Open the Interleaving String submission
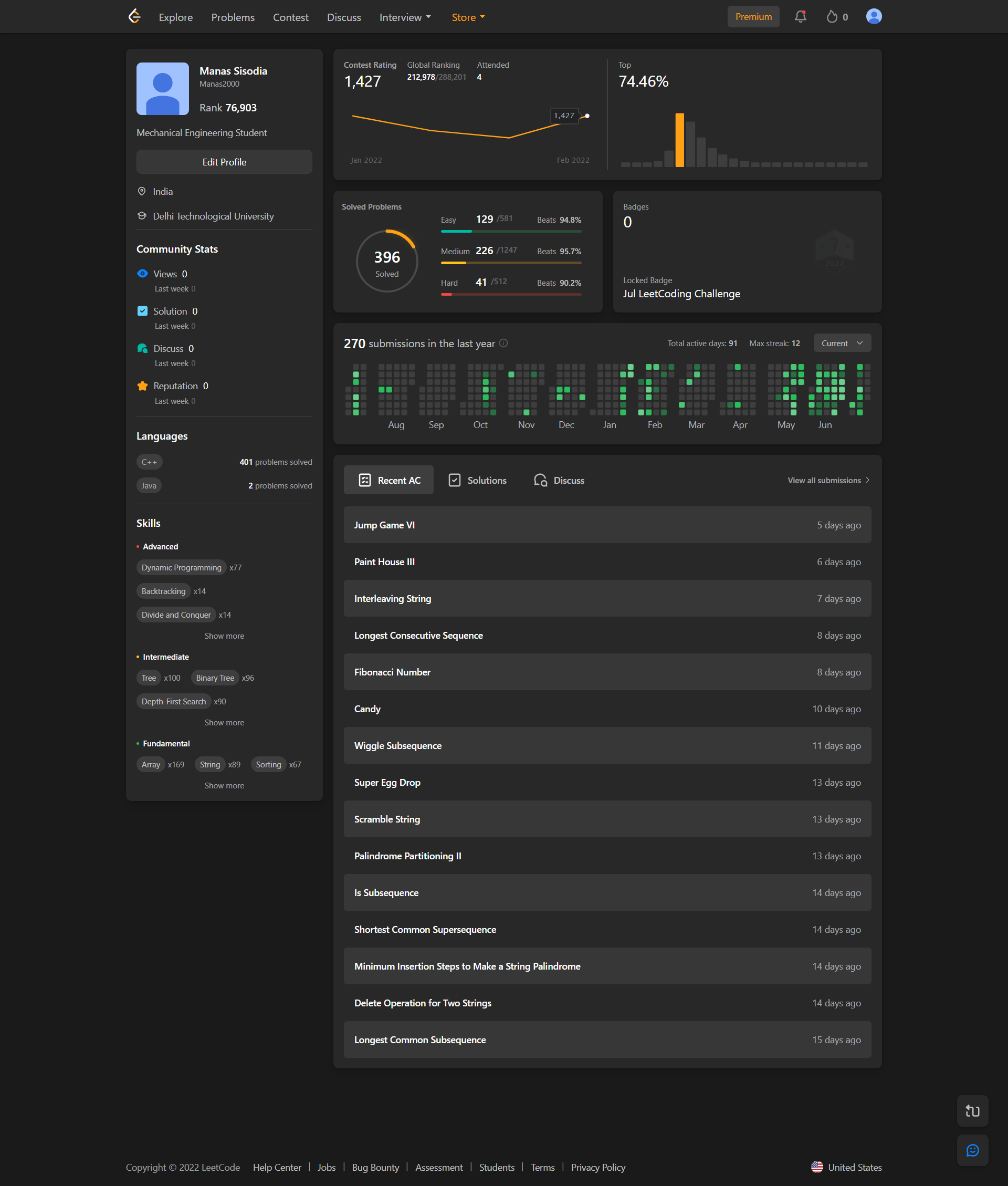 coord(607,598)
